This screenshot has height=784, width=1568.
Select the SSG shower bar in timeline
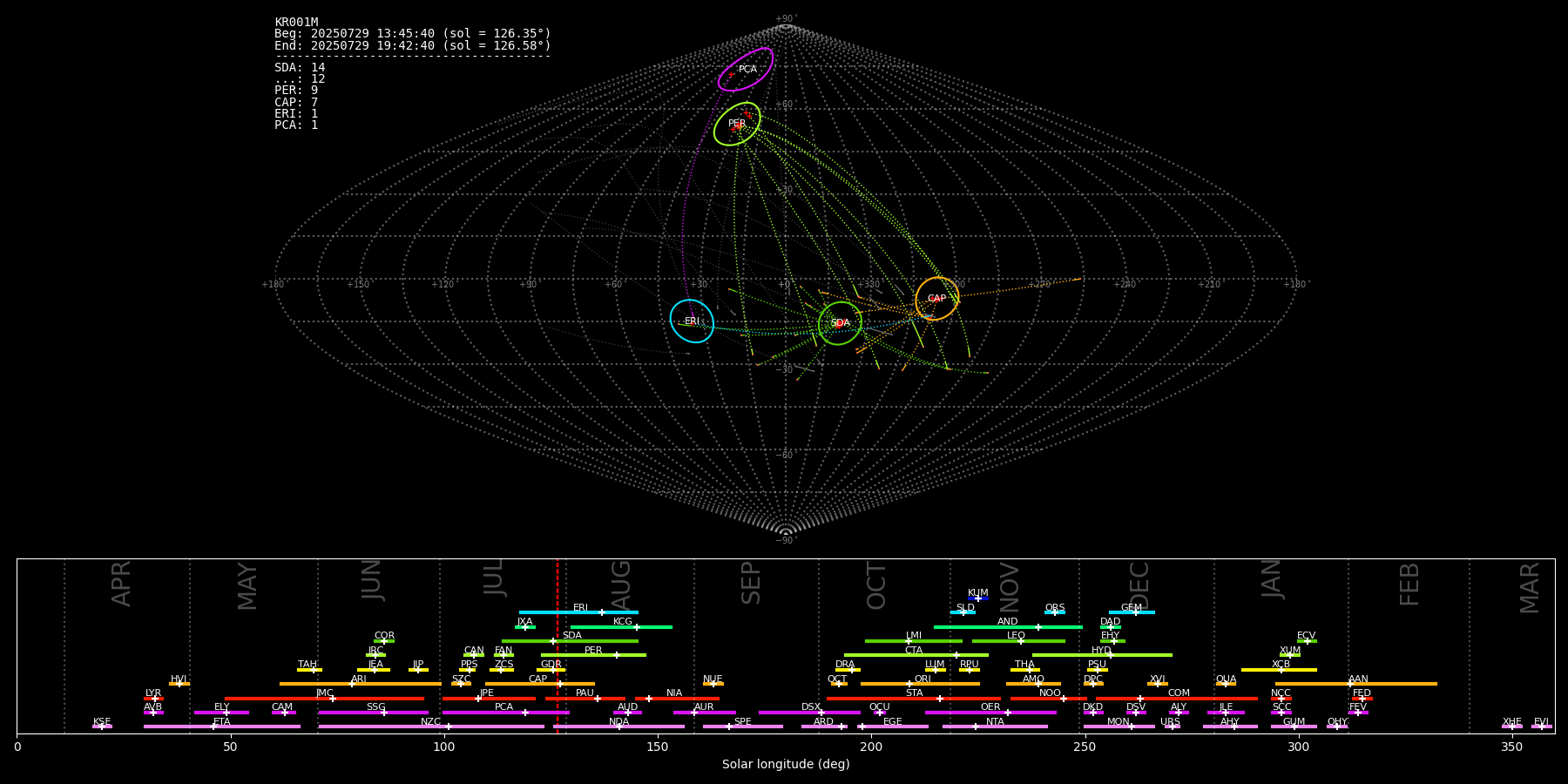tap(373, 713)
